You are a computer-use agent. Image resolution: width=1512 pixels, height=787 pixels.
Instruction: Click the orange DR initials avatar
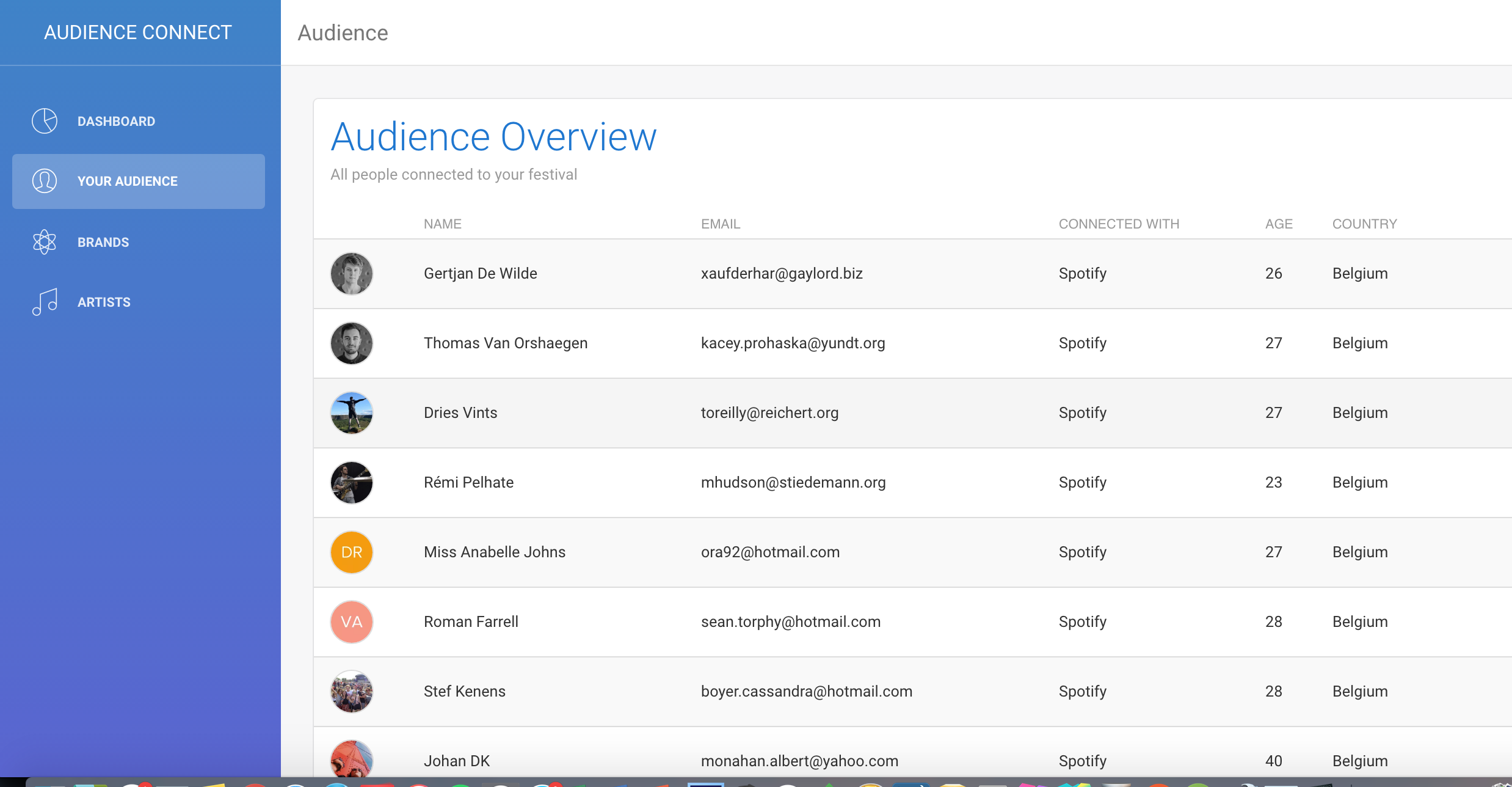[352, 552]
